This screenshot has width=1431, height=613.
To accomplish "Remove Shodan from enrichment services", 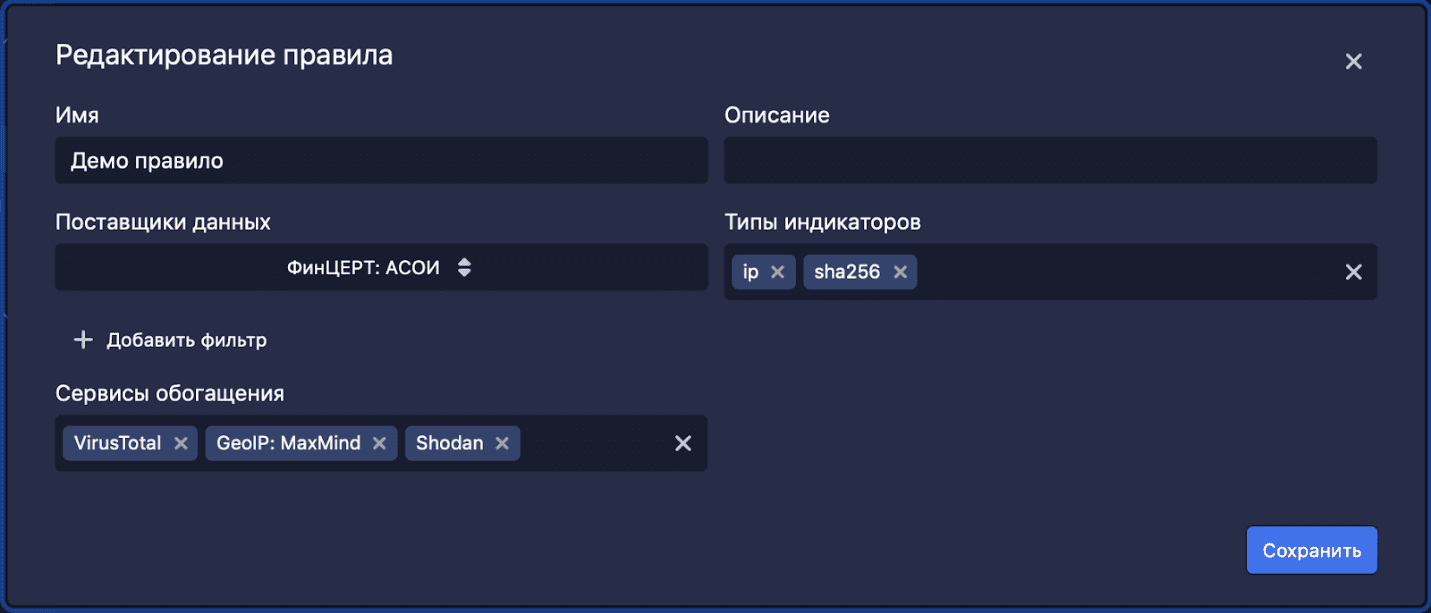I will (x=501, y=443).
